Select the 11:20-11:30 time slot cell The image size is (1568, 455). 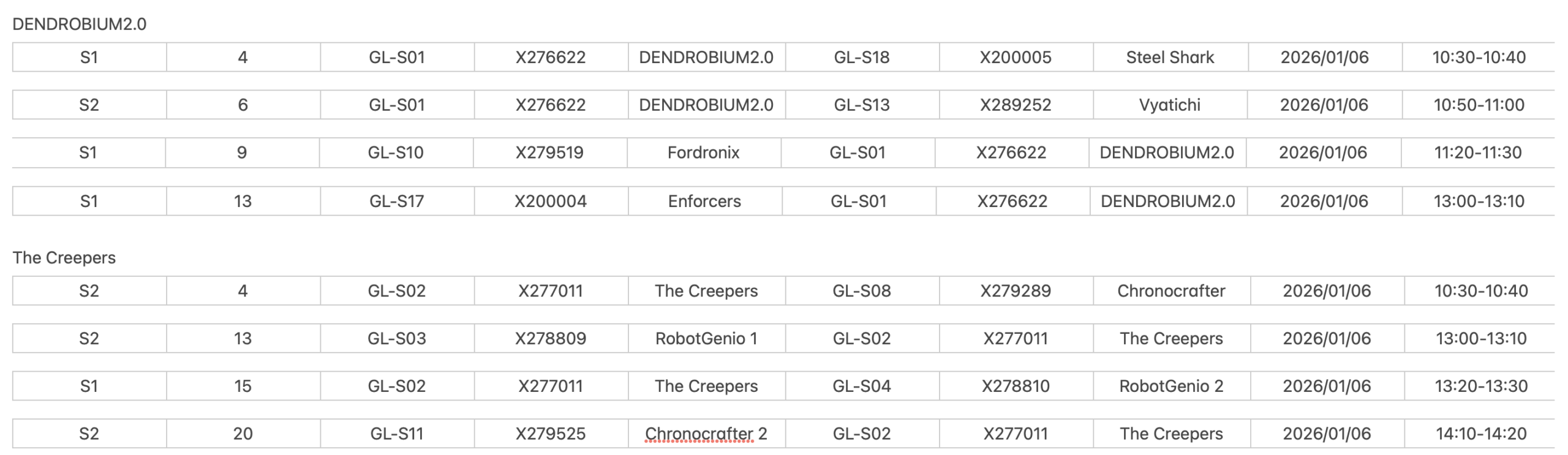coord(1477,152)
